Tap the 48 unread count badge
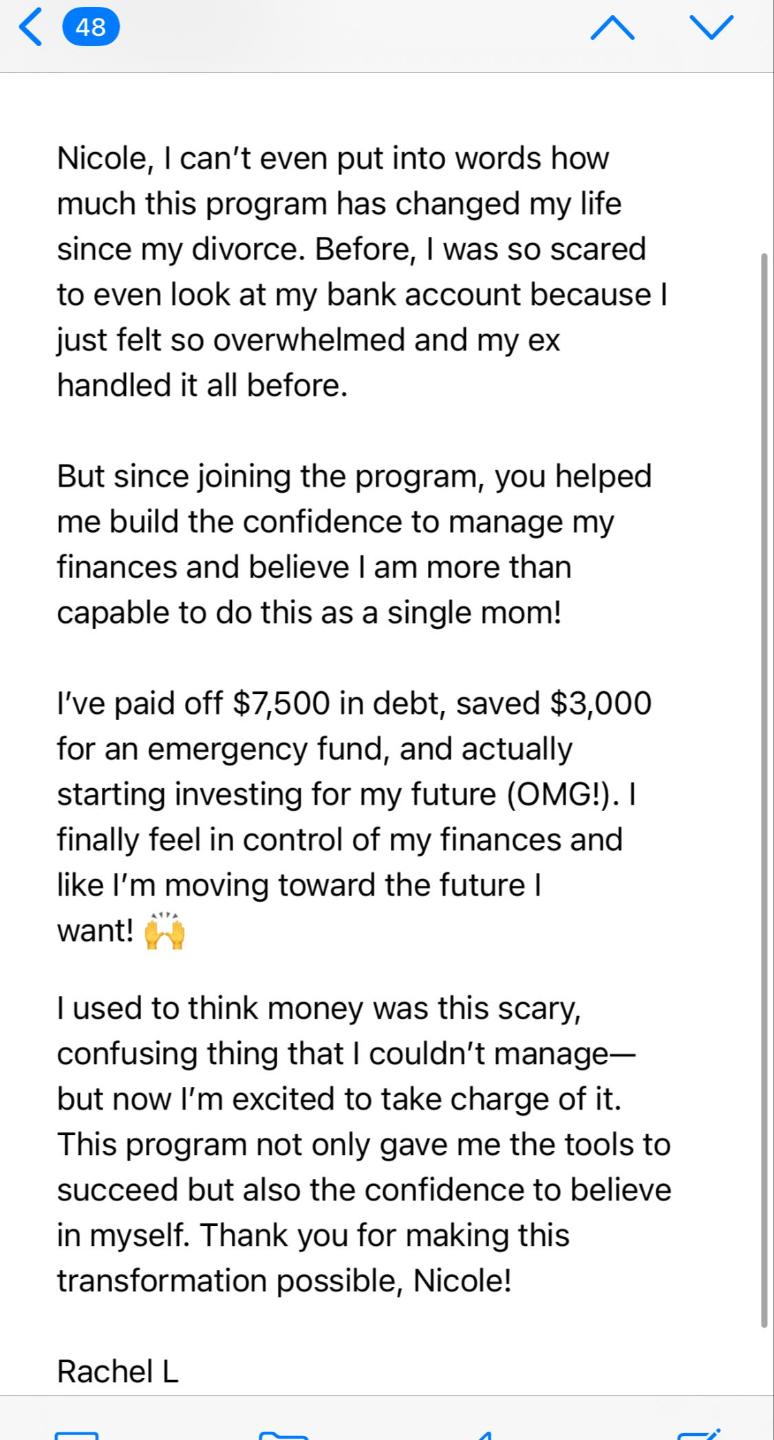Viewport: 774px width, 1440px height. tap(90, 28)
